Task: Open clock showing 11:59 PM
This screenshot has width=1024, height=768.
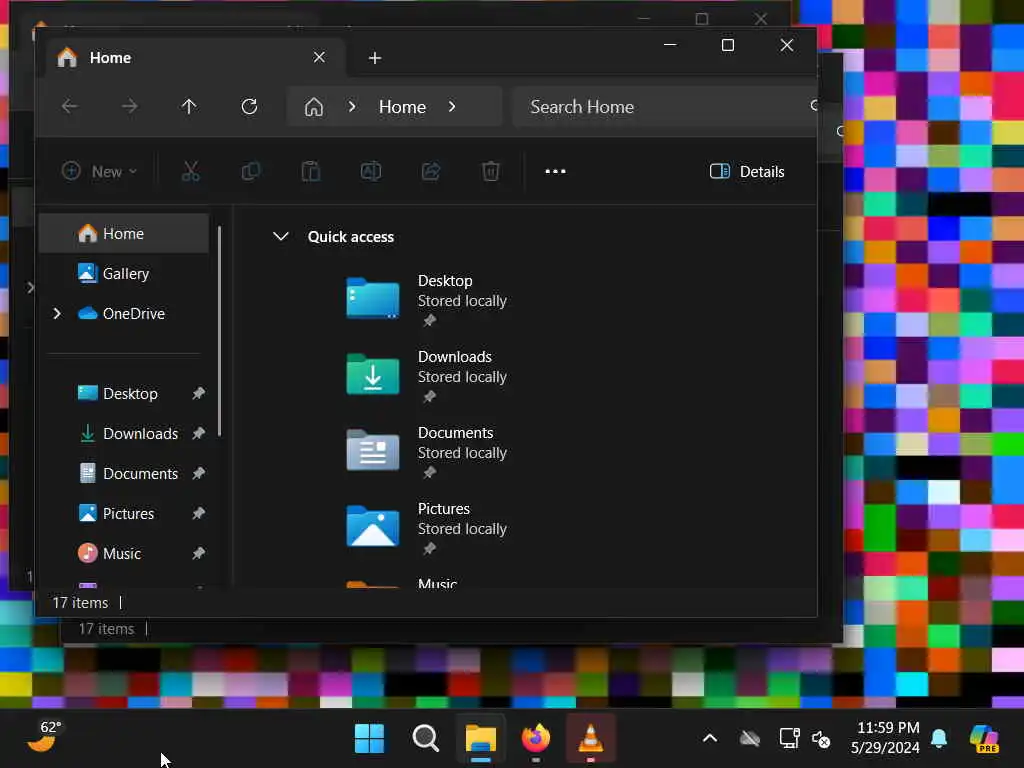Action: pos(886,737)
